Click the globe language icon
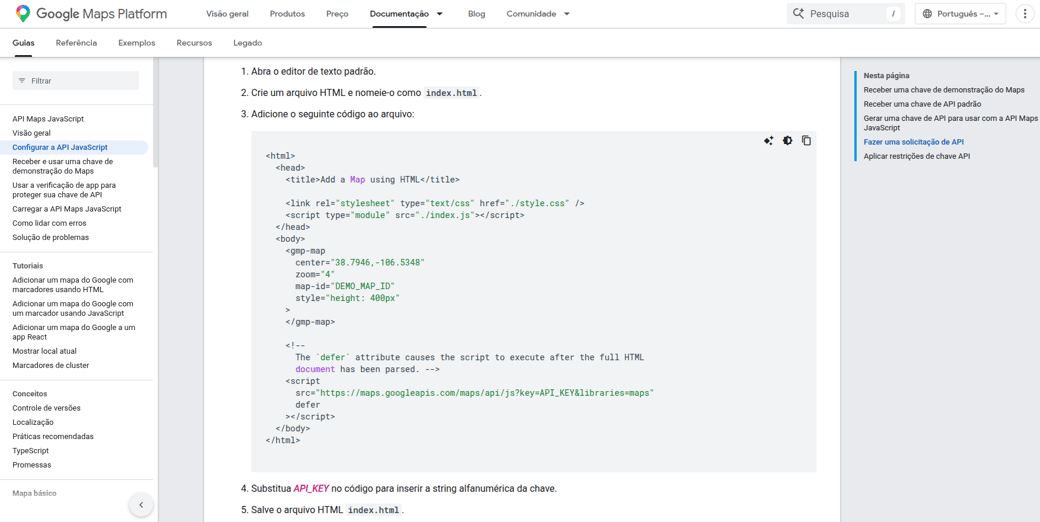This screenshot has width=1040, height=522. point(927,13)
